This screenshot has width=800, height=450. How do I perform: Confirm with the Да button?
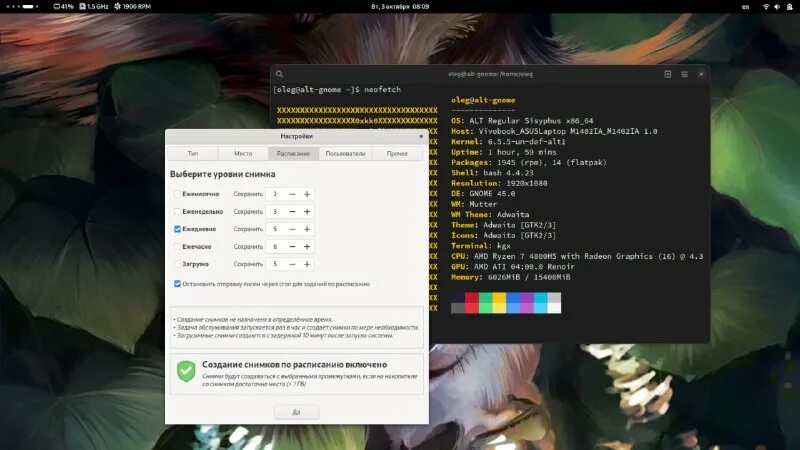pos(296,412)
